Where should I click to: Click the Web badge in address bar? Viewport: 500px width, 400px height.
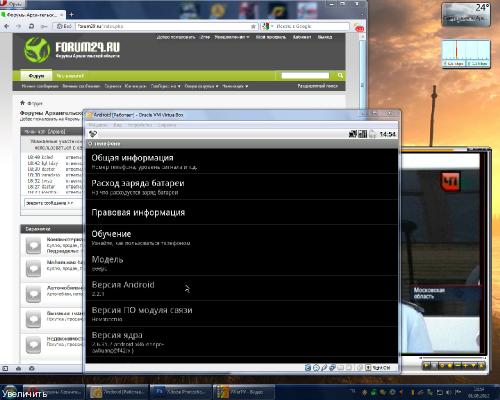[x=64, y=26]
